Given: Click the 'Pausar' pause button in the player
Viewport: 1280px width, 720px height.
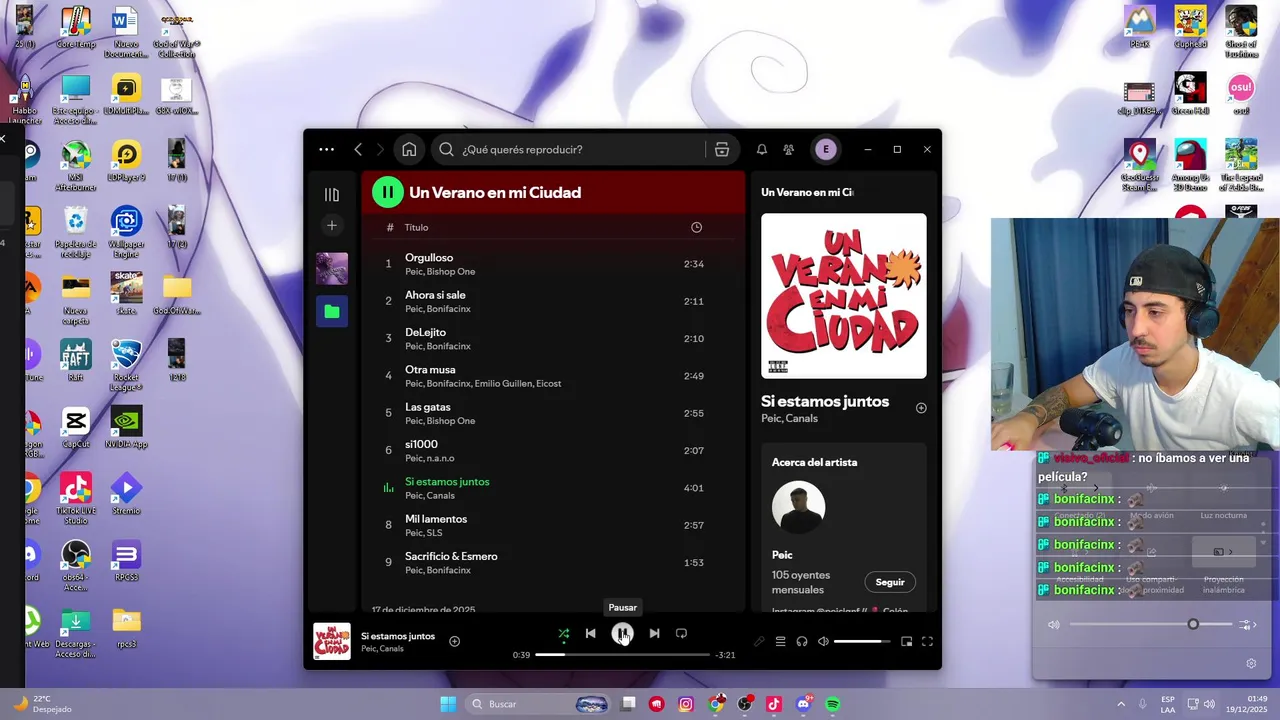Looking at the screenshot, I should (622, 633).
